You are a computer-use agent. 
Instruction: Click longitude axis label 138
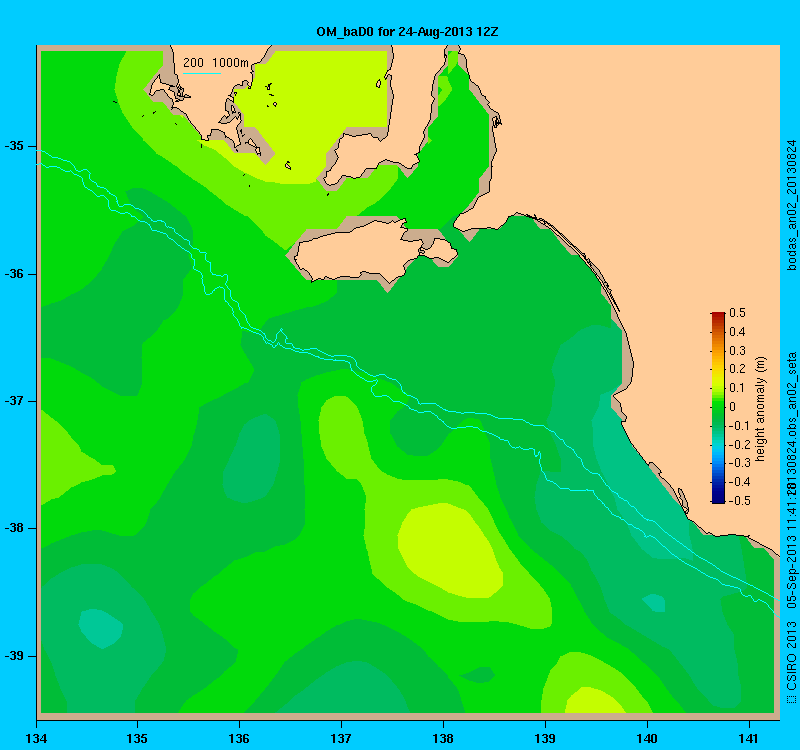pos(443,738)
